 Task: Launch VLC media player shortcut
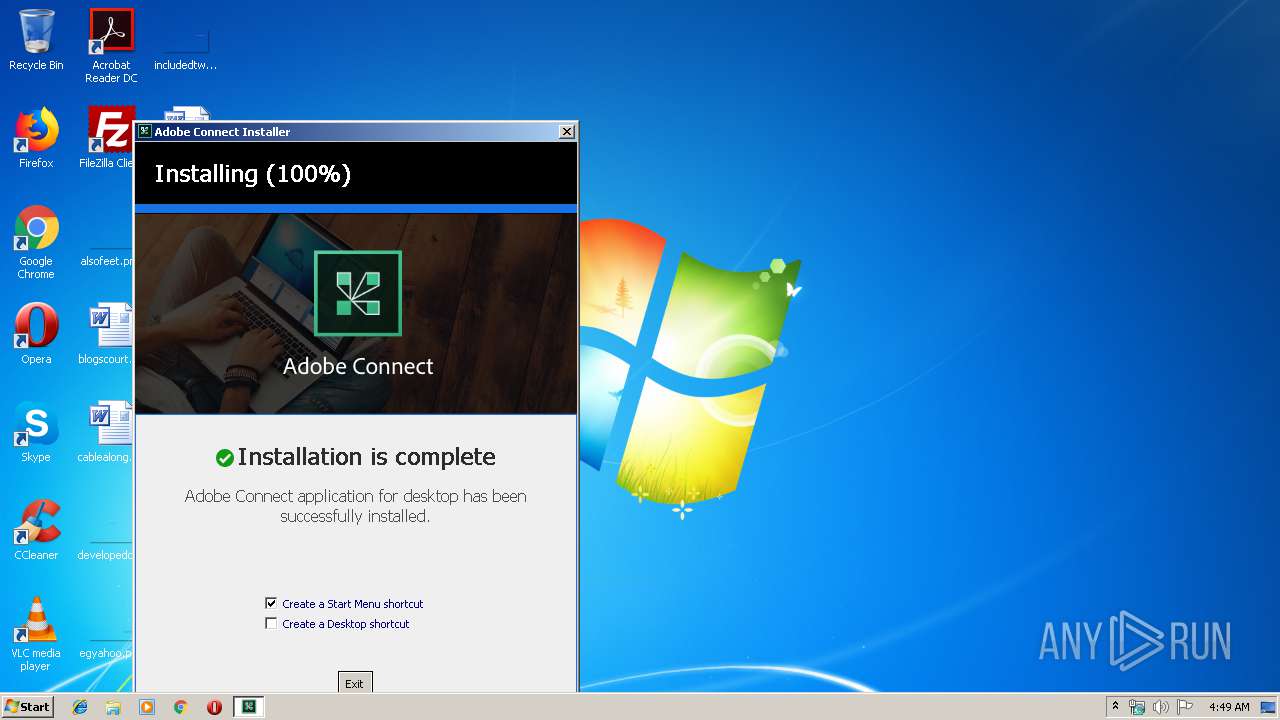36,634
